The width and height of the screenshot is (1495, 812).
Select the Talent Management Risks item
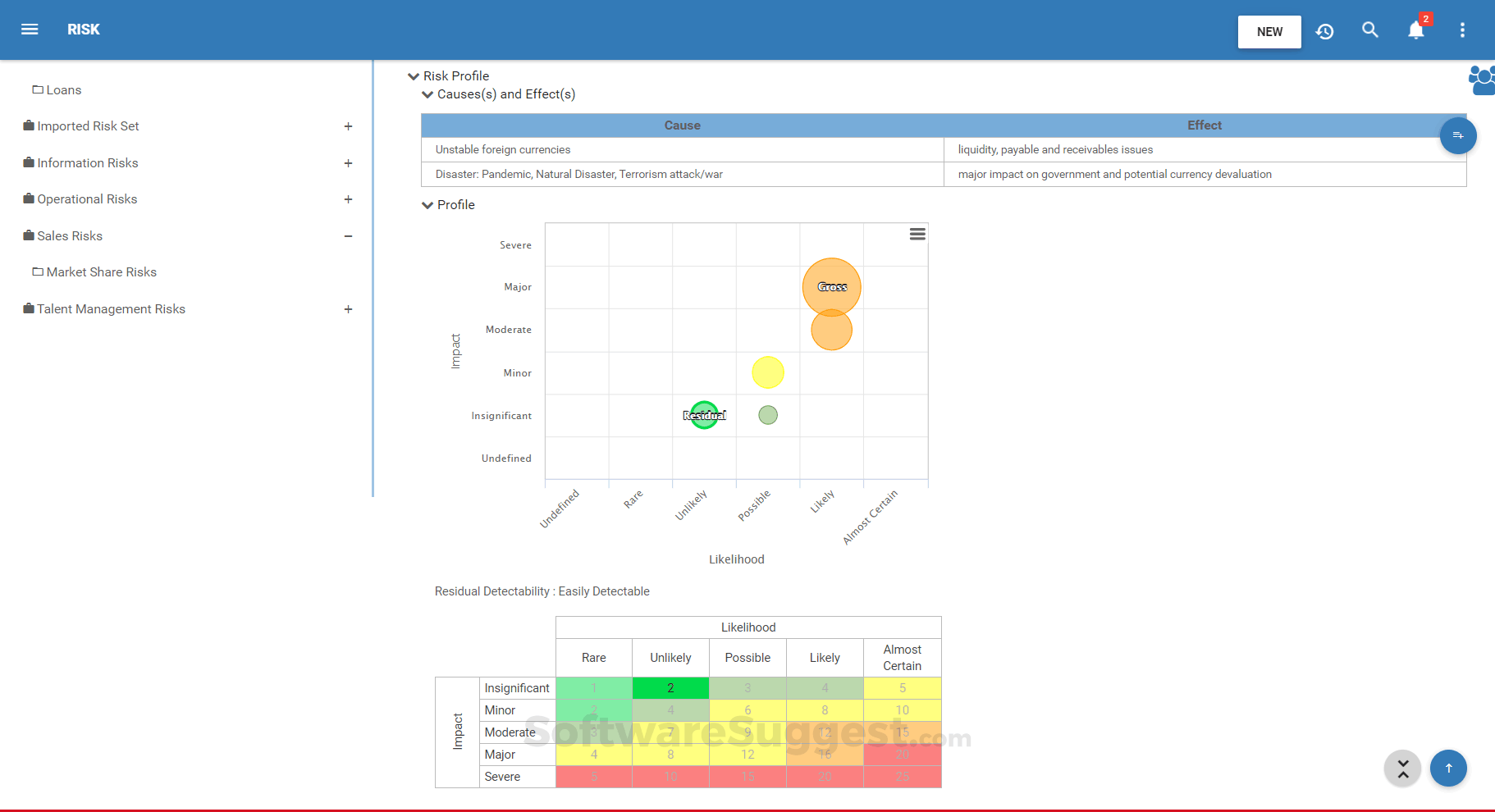pyautogui.click(x=111, y=309)
